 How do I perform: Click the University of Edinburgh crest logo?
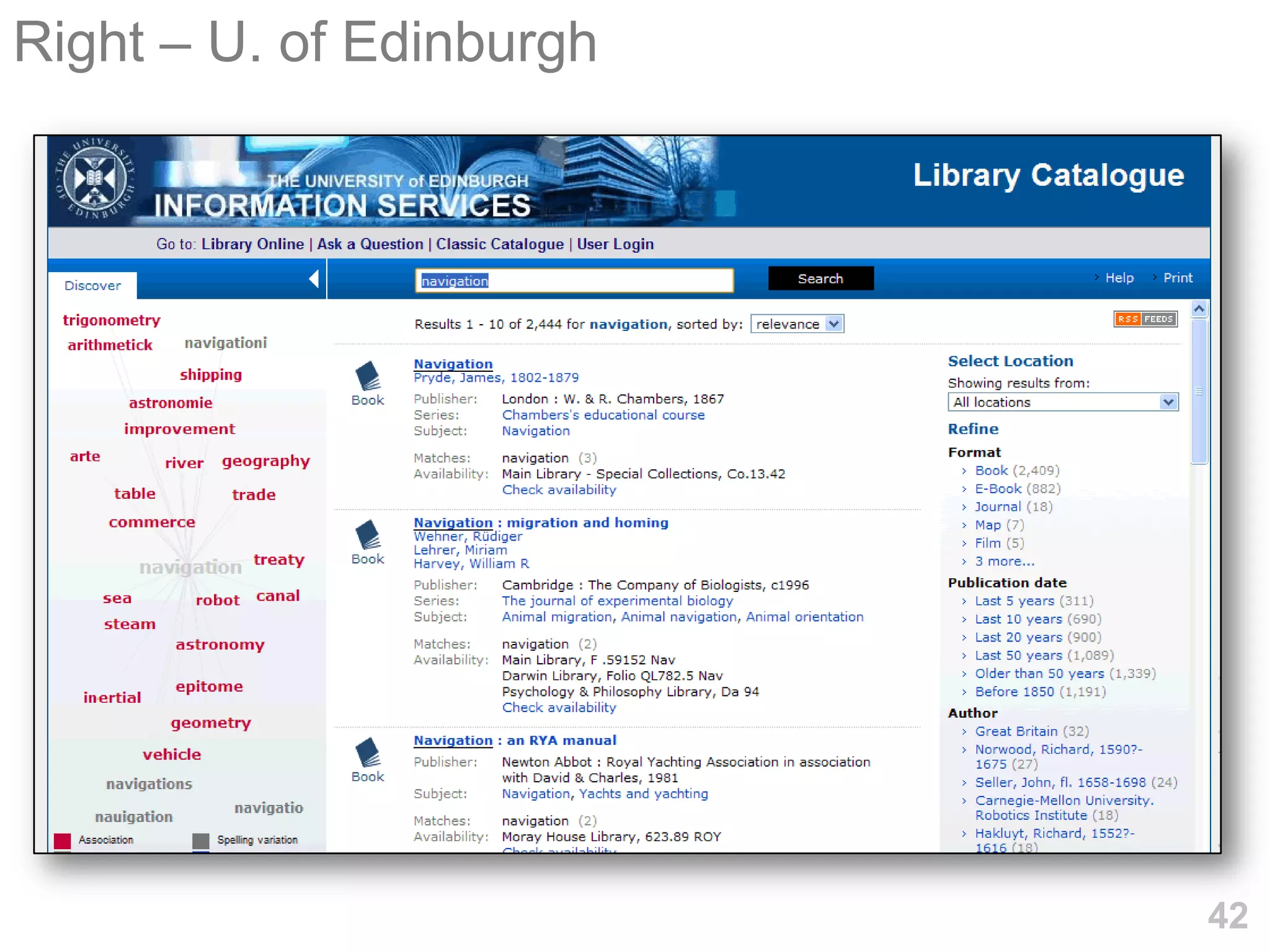[95, 179]
